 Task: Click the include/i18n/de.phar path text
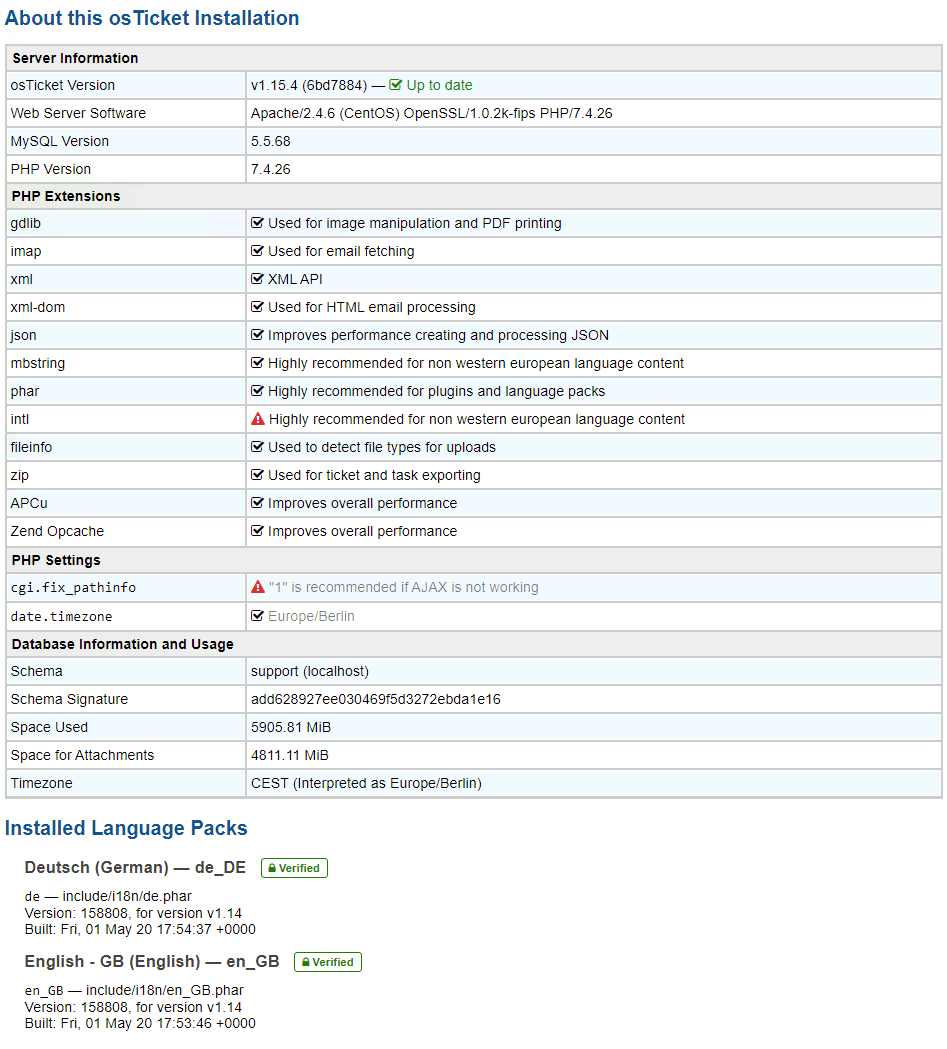coord(127,896)
